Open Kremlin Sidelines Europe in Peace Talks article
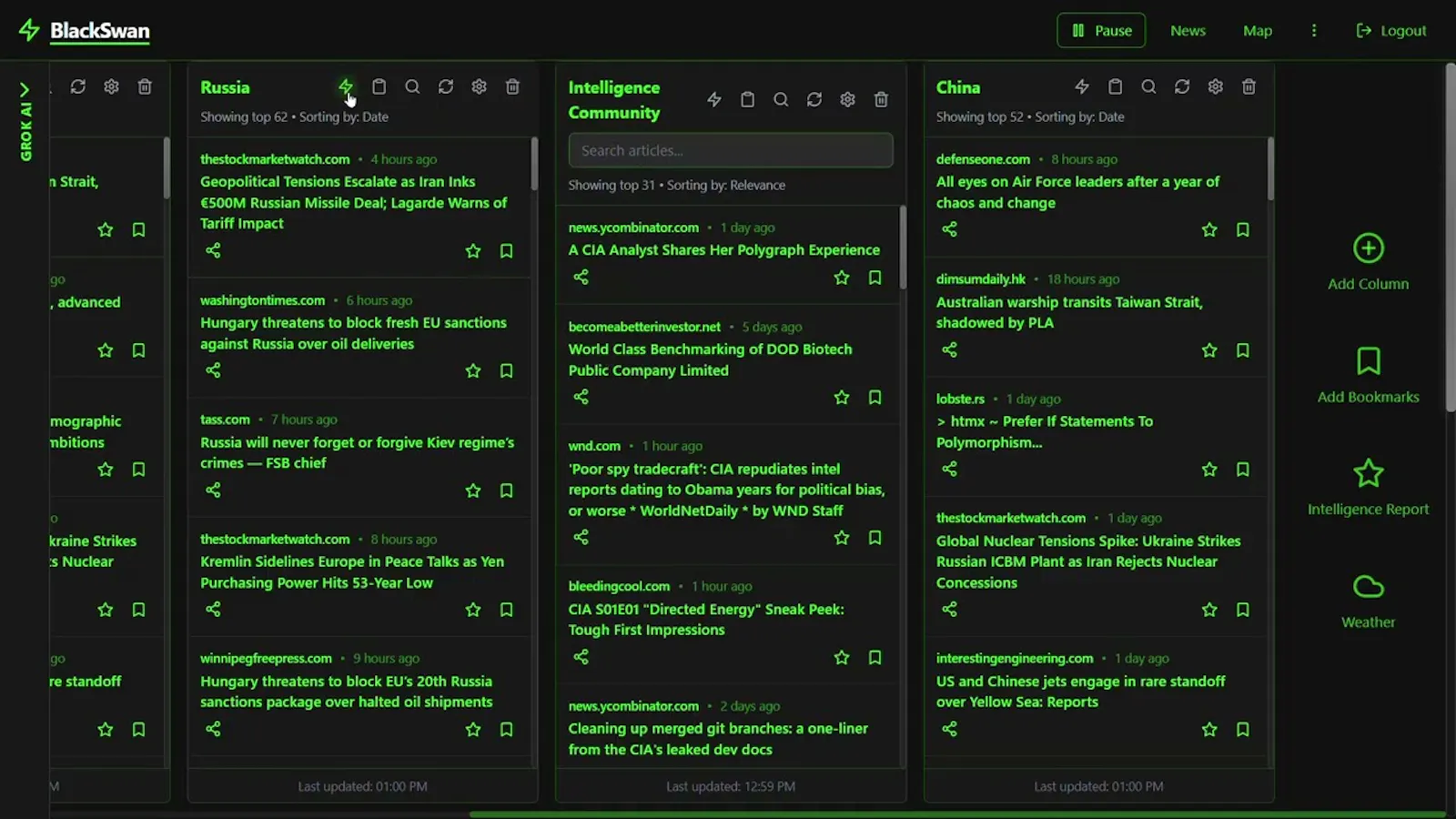This screenshot has width=1456, height=819. 352,572
